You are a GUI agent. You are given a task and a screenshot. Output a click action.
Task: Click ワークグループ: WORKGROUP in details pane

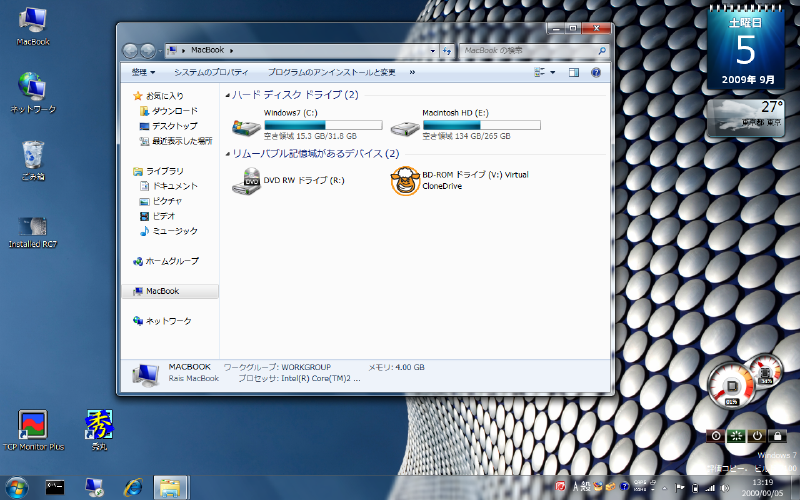(x=278, y=367)
